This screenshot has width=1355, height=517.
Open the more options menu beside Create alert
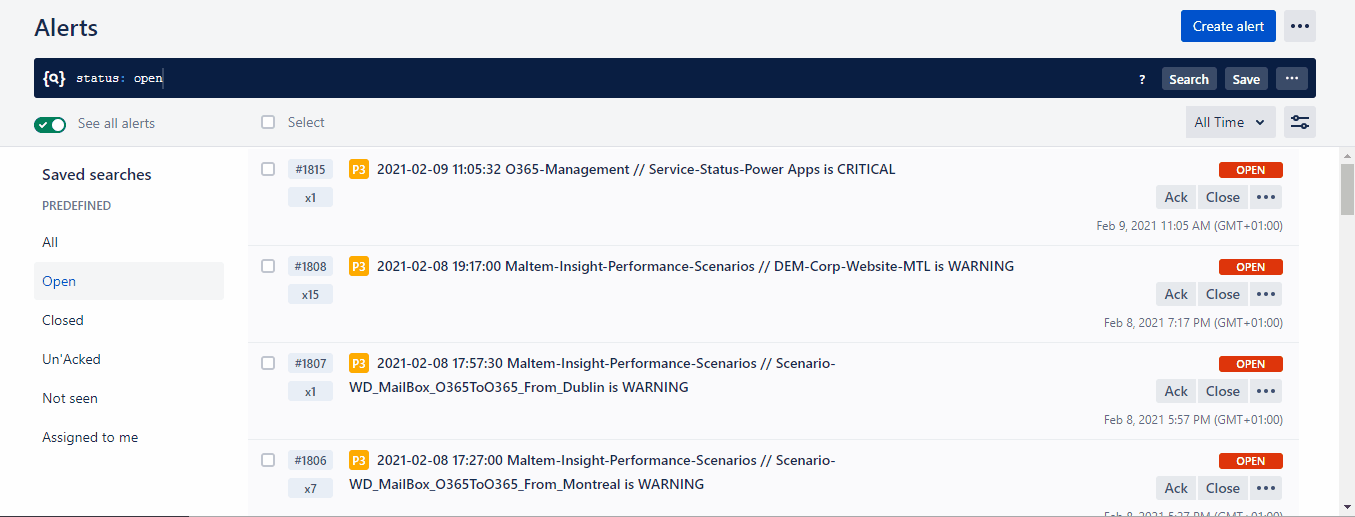click(1299, 26)
